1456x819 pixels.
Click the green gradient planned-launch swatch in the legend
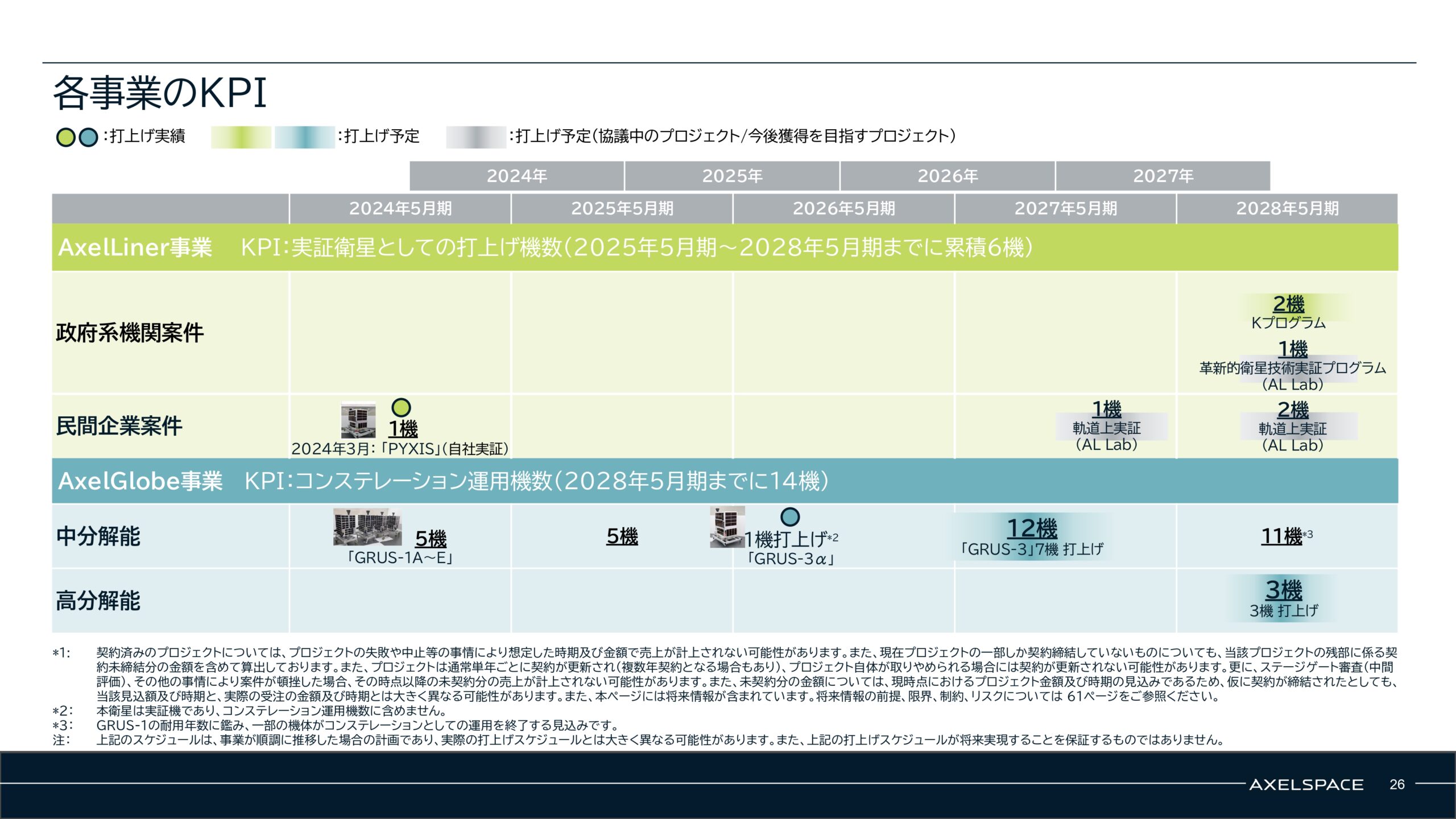tap(241, 137)
